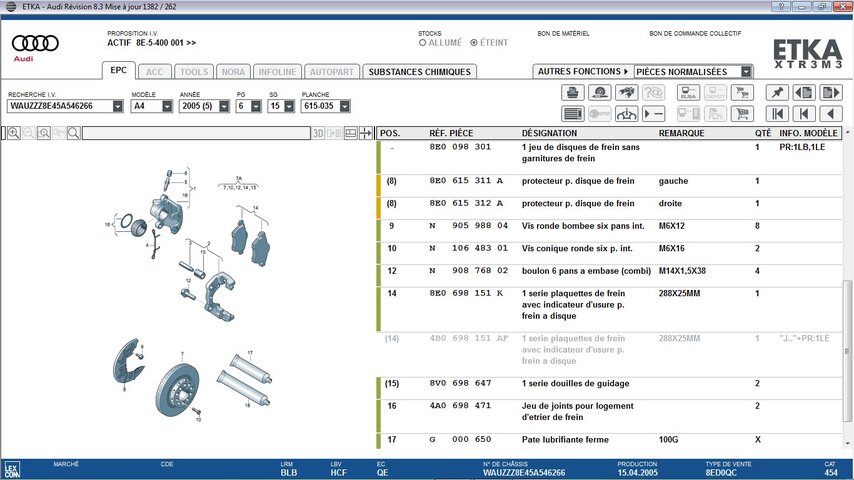The height and width of the screenshot is (480, 854).
Task: Switch to the TOOLS tab
Action: pyautogui.click(x=194, y=71)
